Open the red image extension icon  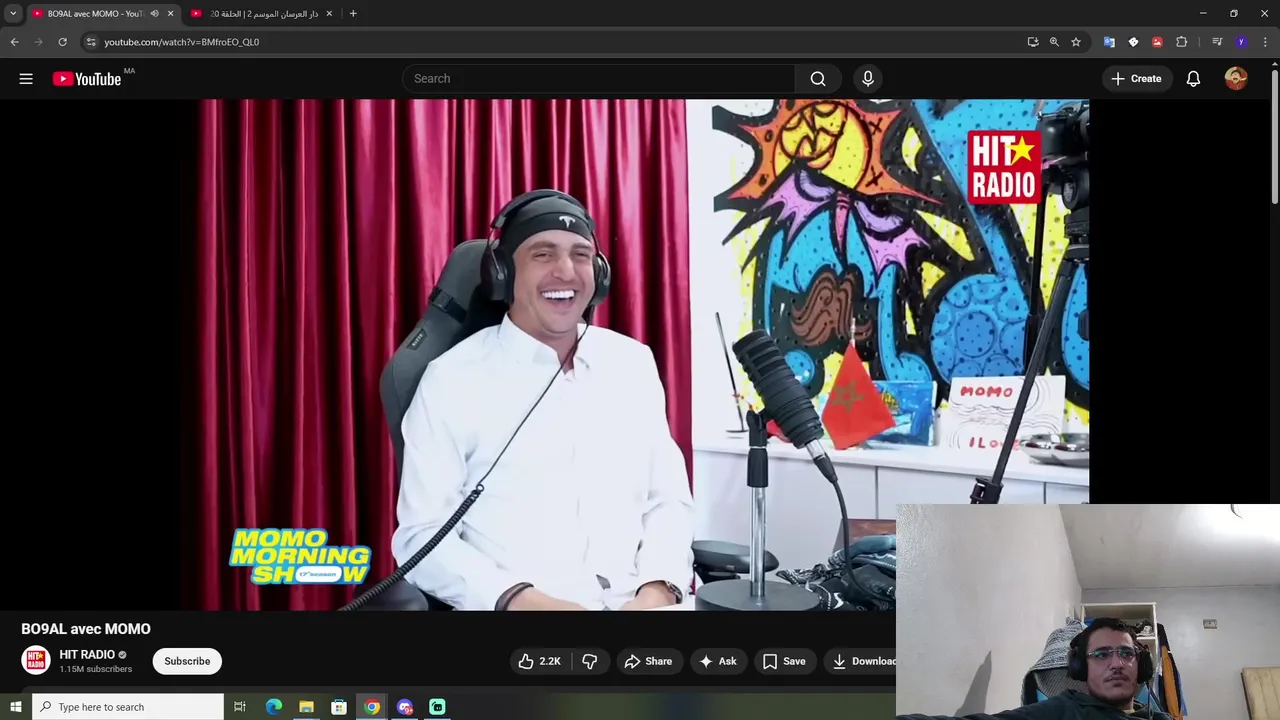tap(1157, 42)
